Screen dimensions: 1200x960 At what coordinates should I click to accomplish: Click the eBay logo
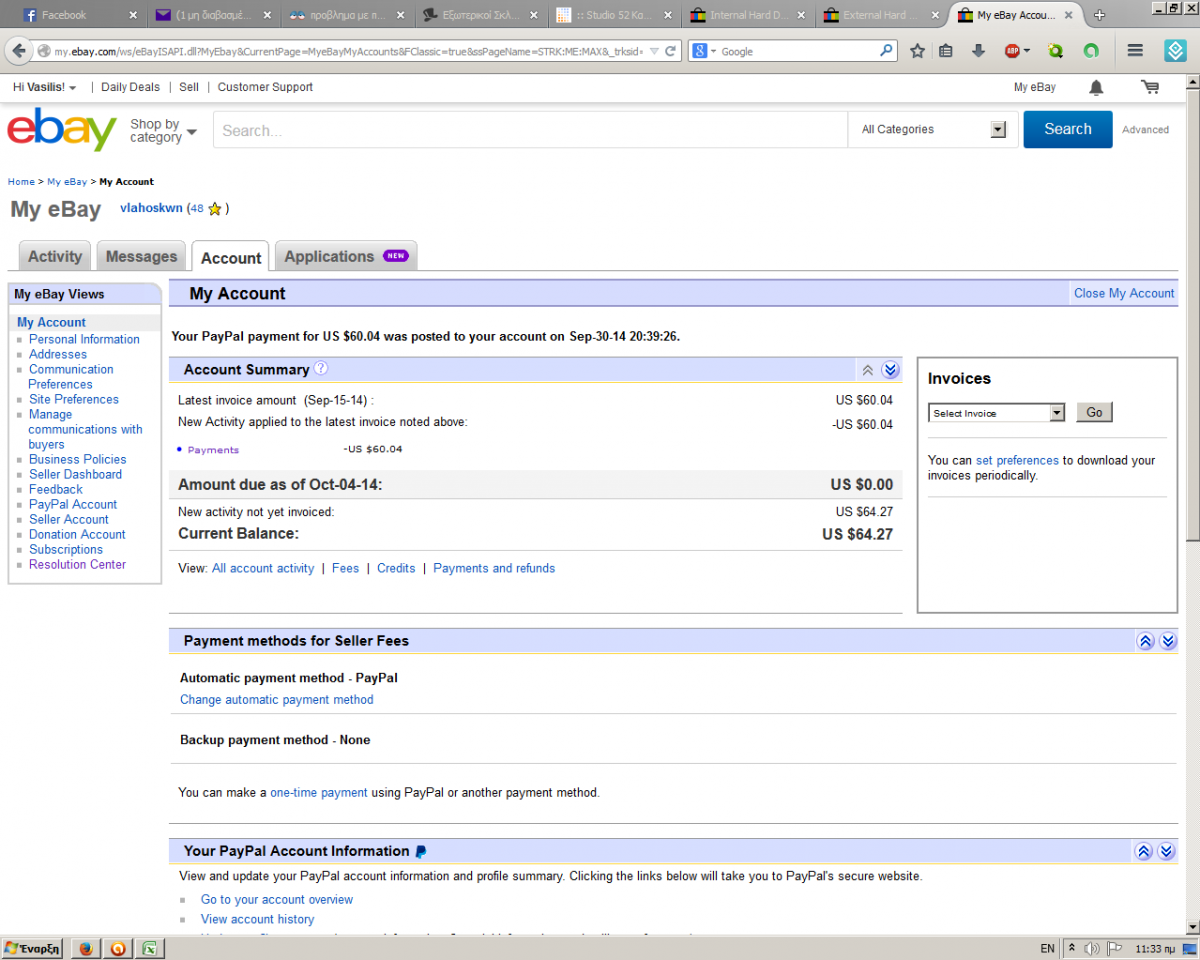click(x=62, y=130)
